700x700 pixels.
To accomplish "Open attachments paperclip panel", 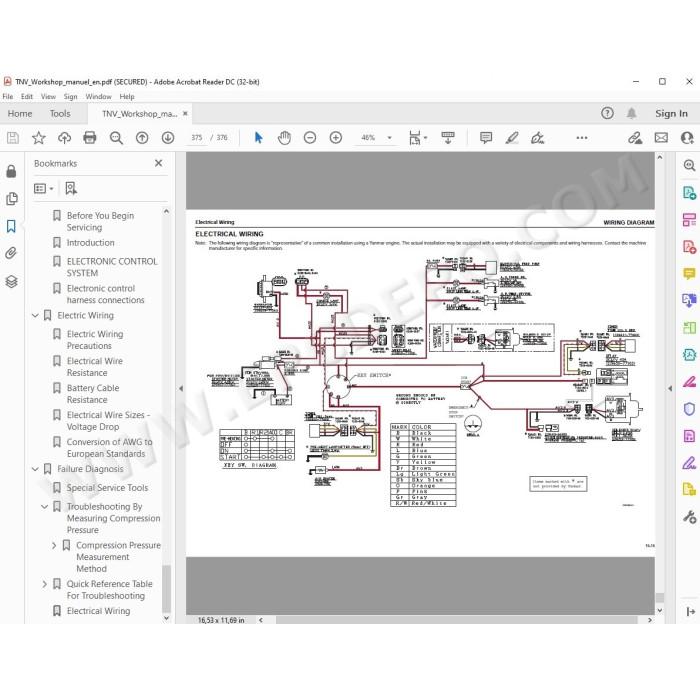I will [12, 254].
